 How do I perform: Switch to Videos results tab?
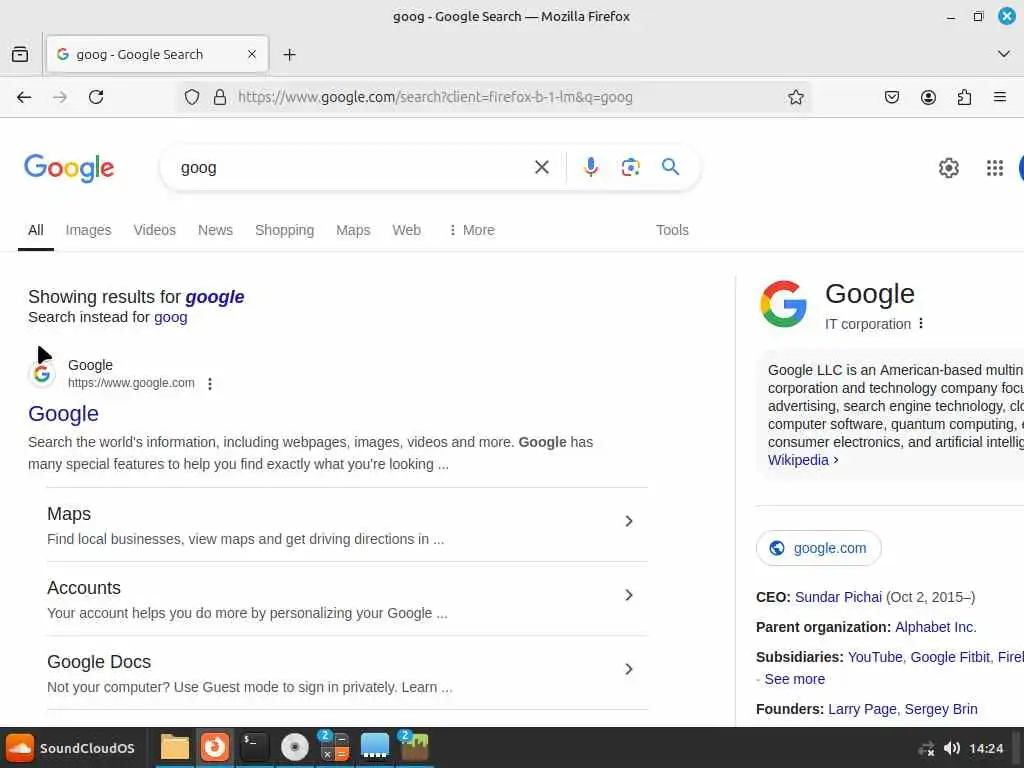pos(155,231)
